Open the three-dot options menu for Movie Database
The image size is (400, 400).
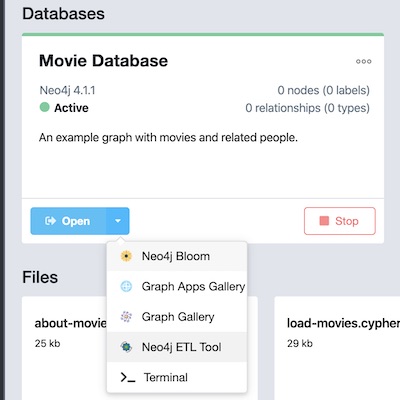(x=363, y=61)
